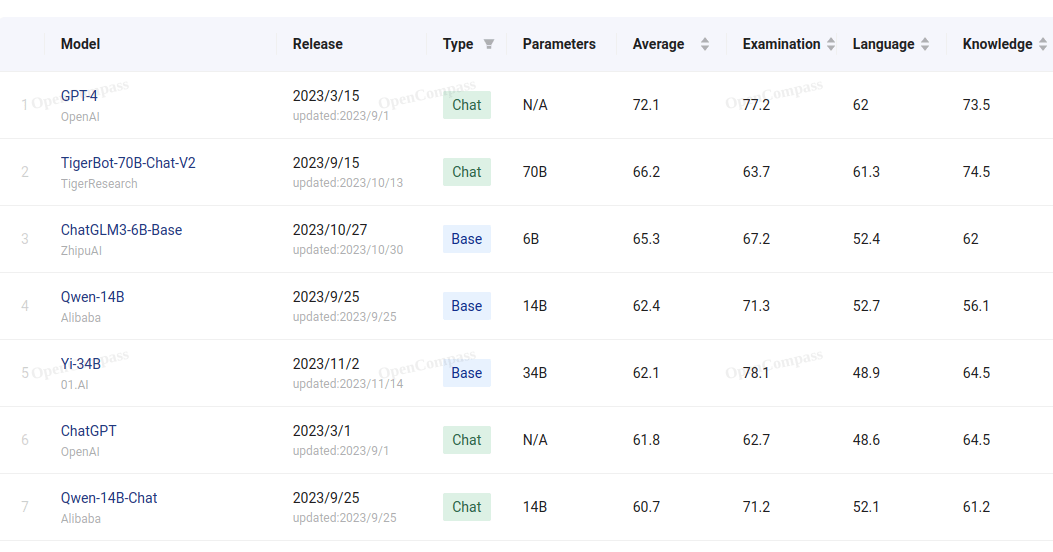Select the 52.7 language score of Qwen-14B
This screenshot has height=552, width=1053.
point(866,306)
